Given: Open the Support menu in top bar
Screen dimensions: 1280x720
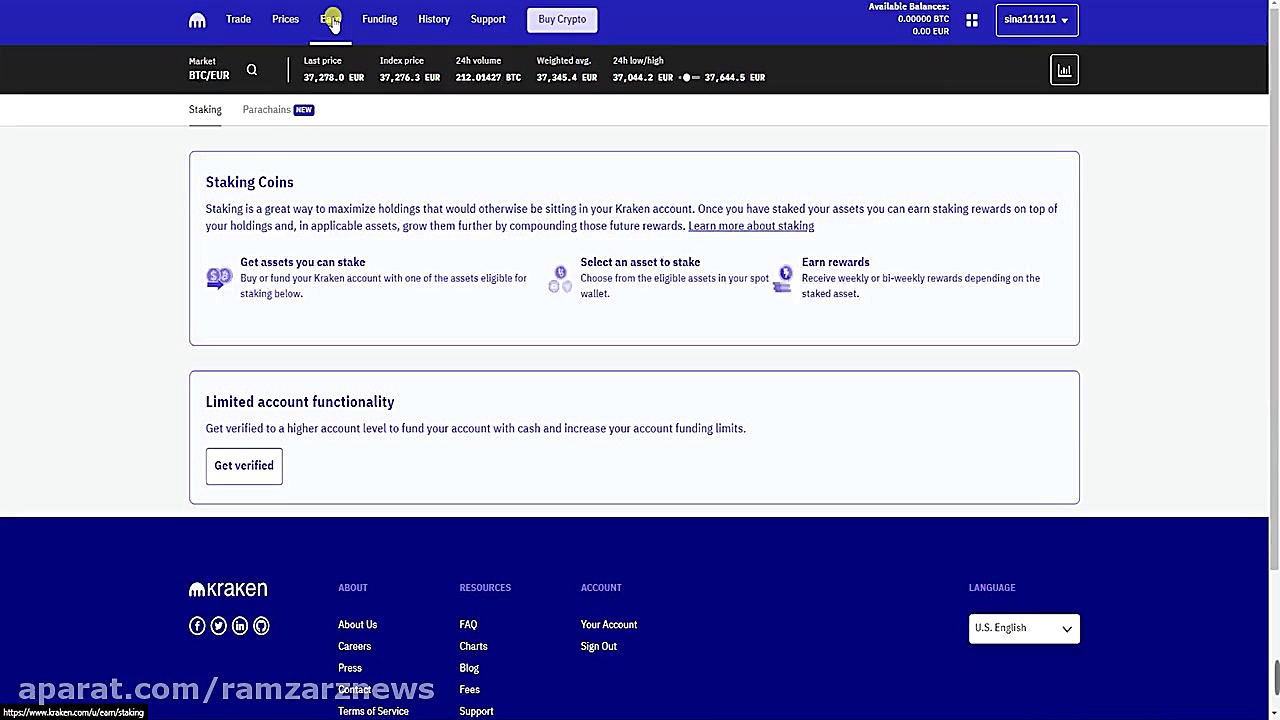Looking at the screenshot, I should (x=488, y=19).
